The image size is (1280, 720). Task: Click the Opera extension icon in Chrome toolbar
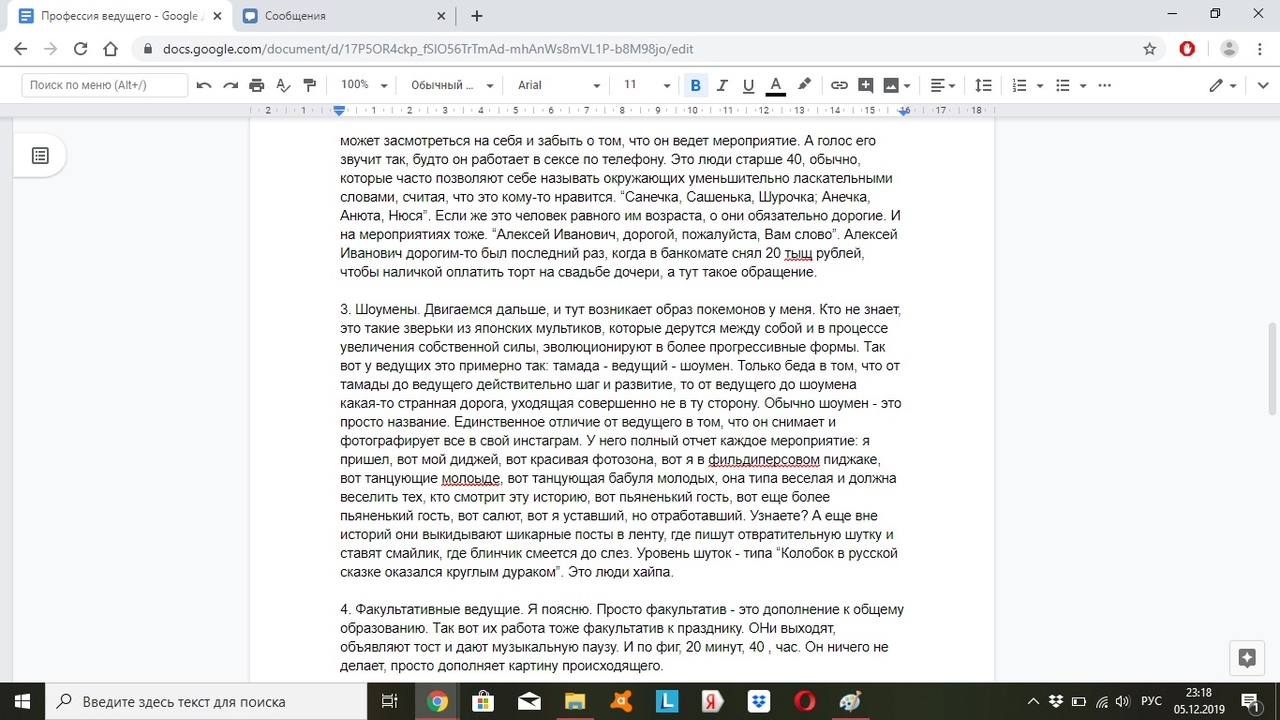[1187, 49]
